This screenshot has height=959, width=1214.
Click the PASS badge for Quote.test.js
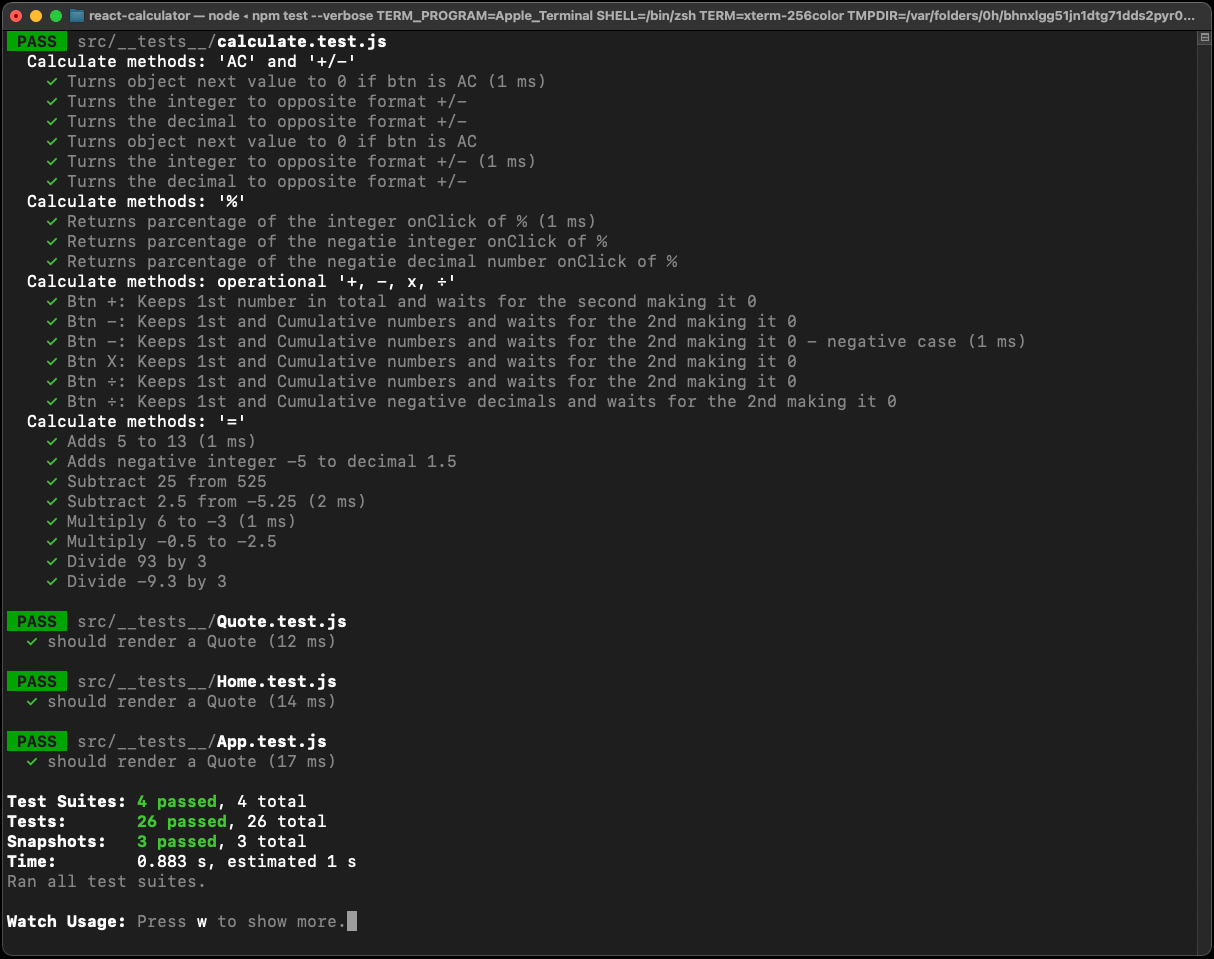[36, 621]
